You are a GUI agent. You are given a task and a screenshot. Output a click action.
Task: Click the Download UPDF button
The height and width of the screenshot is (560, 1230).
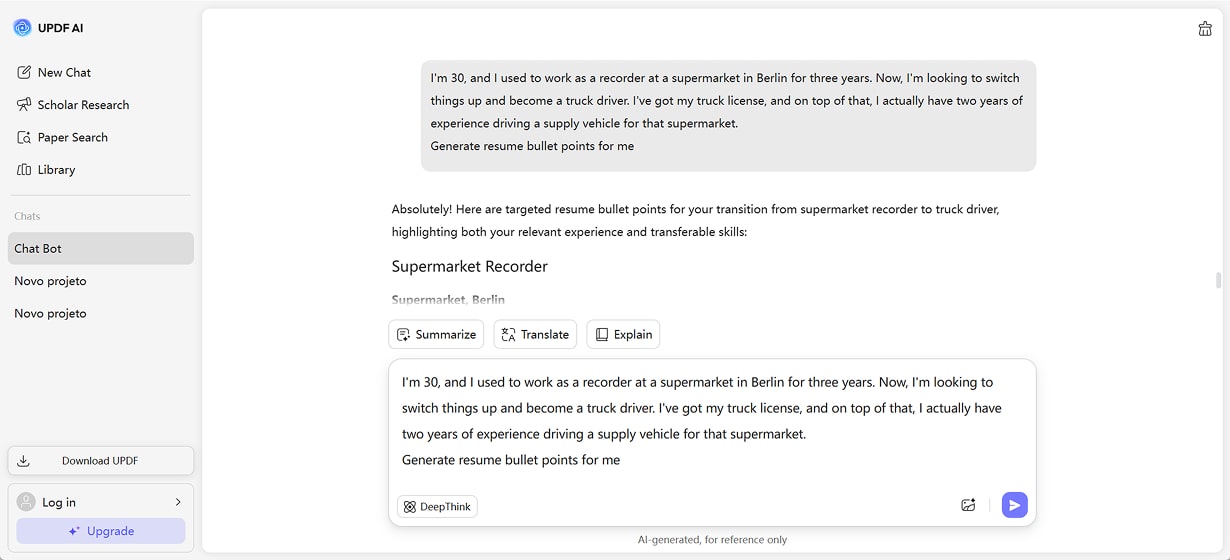coord(100,461)
